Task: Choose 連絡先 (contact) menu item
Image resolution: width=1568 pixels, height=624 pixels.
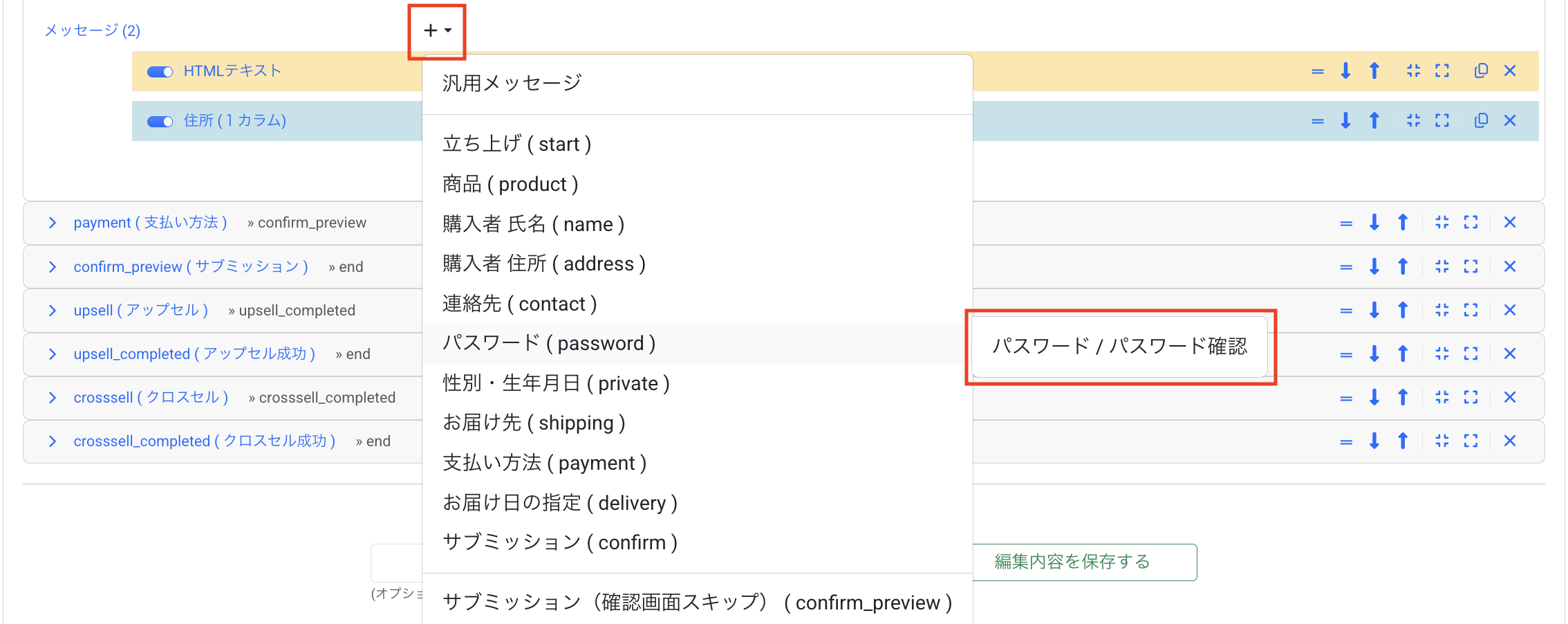Action: click(697, 304)
